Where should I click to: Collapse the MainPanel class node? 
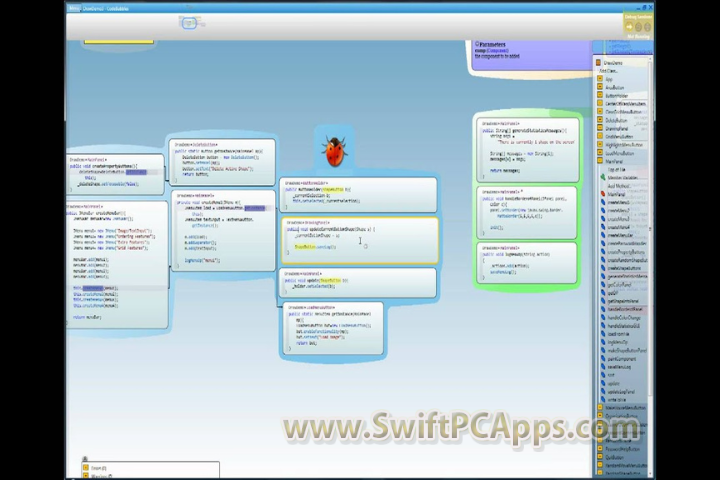tap(600, 161)
